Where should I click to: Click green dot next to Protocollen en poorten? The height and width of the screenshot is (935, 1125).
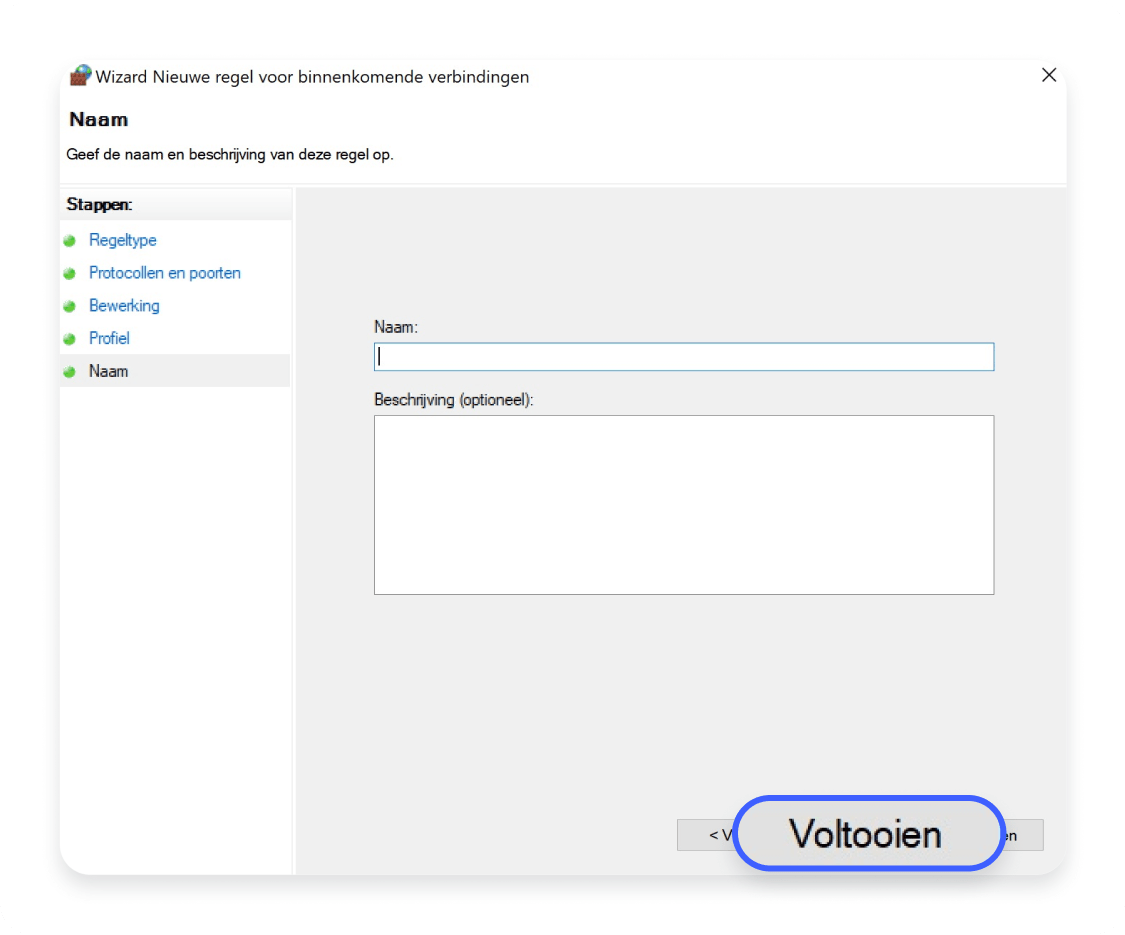coord(69,273)
